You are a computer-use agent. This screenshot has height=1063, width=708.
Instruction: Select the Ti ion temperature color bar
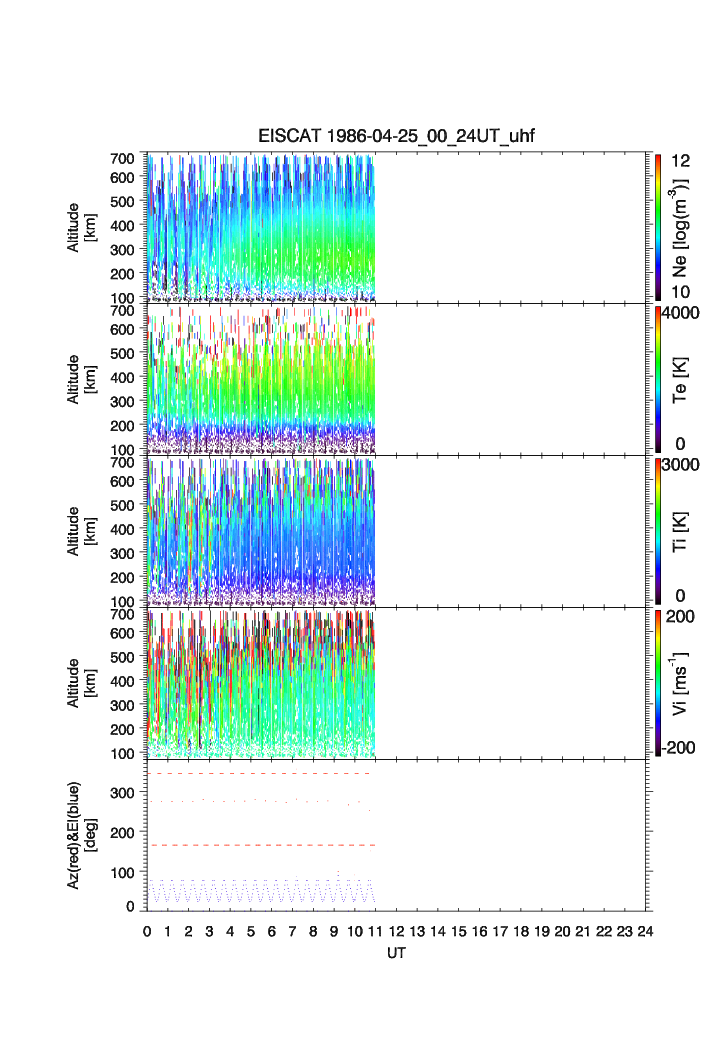click(x=658, y=531)
